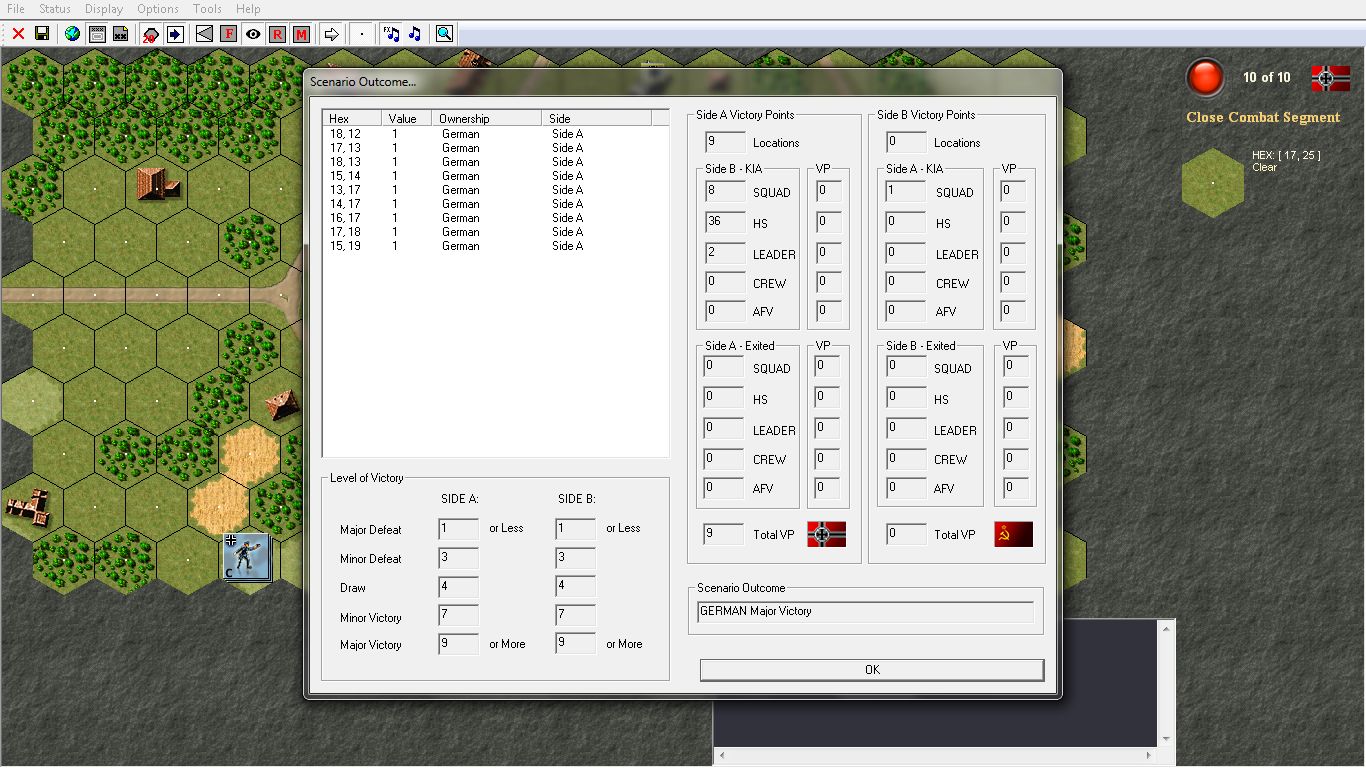
Task: Click the eye toolbar icon
Action: click(x=253, y=34)
